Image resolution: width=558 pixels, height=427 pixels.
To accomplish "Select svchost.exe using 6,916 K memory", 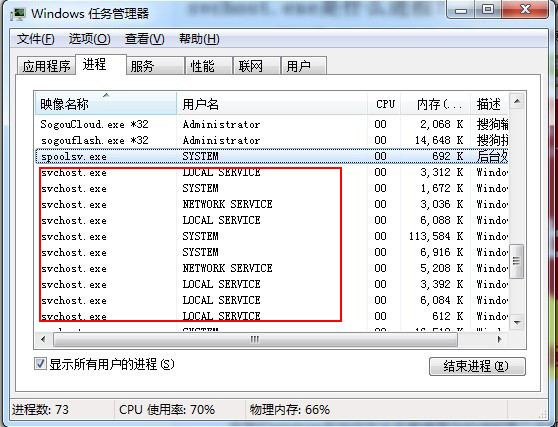I will [x=272, y=252].
